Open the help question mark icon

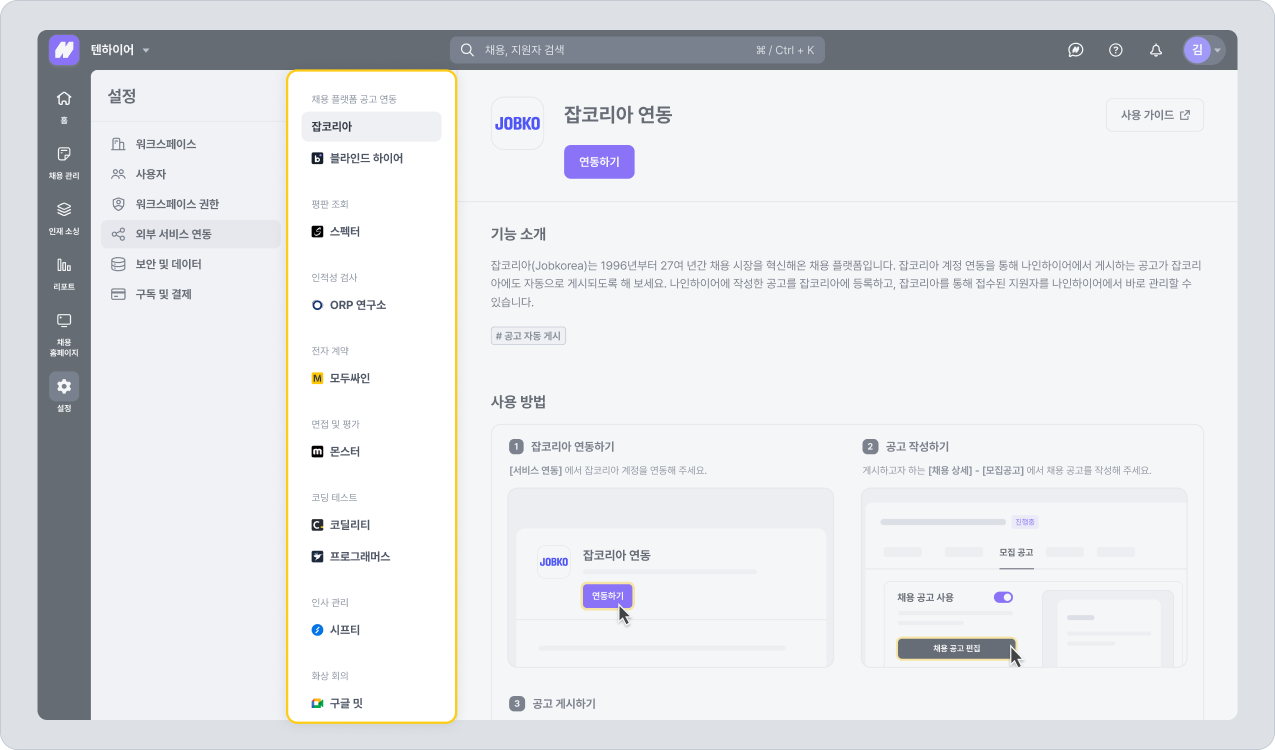pos(1116,50)
